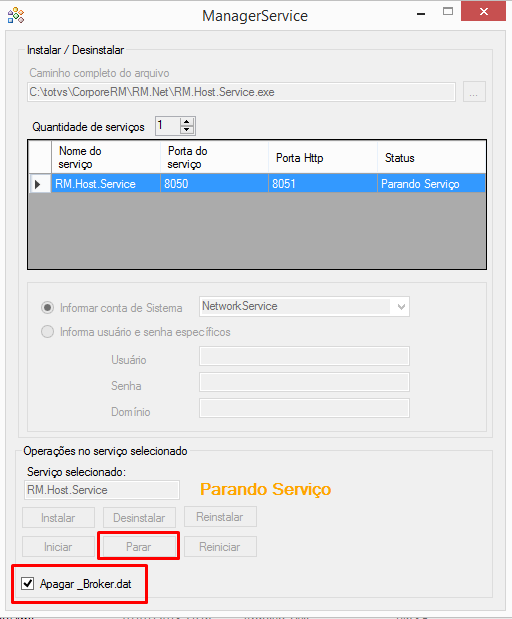Click the ManagerService app icon in title bar
Image resolution: width=512 pixels, height=619 pixels.
tap(16, 15)
